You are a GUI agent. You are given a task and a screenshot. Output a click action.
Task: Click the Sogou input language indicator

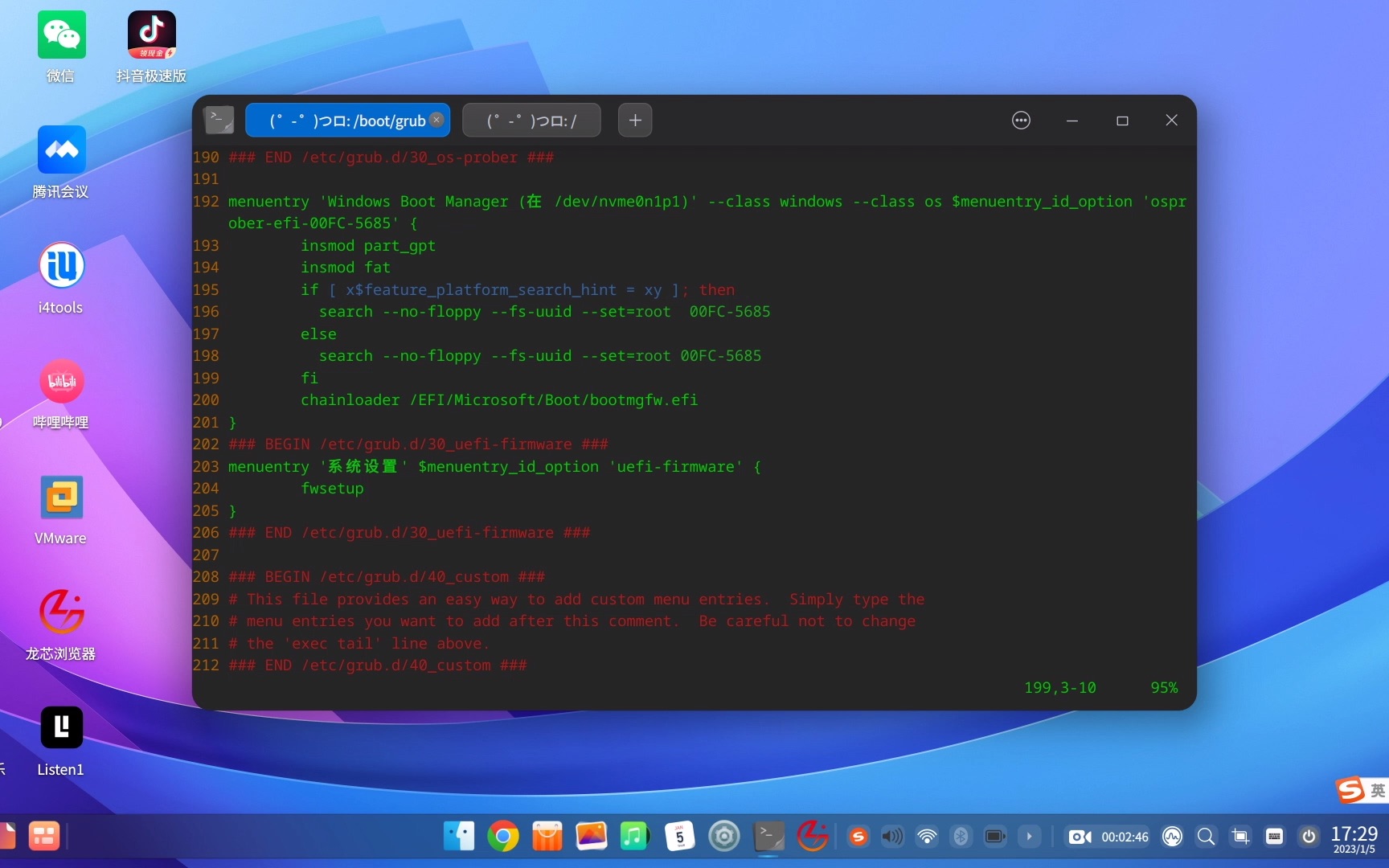[1377, 791]
